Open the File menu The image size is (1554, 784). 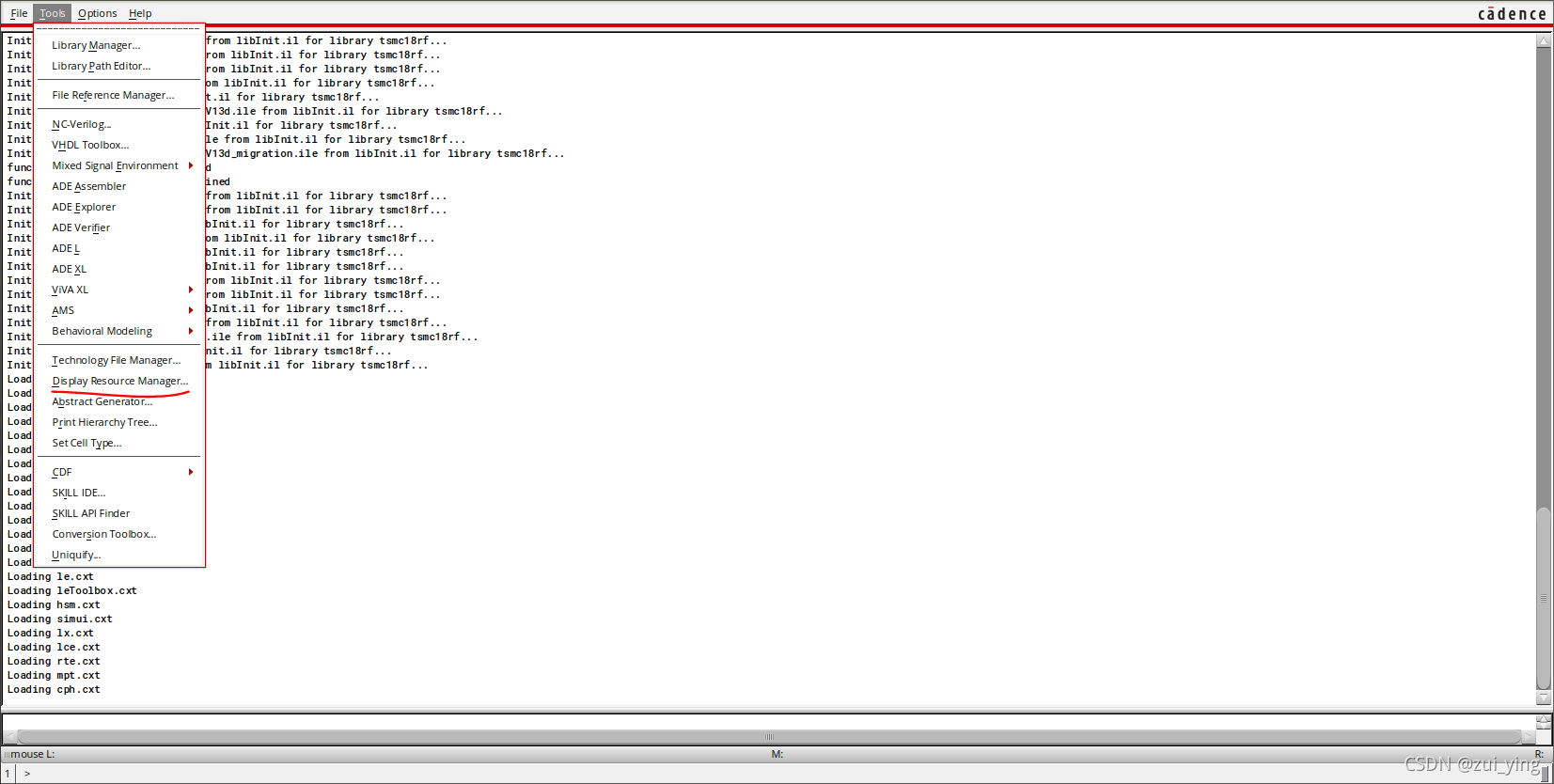point(19,13)
